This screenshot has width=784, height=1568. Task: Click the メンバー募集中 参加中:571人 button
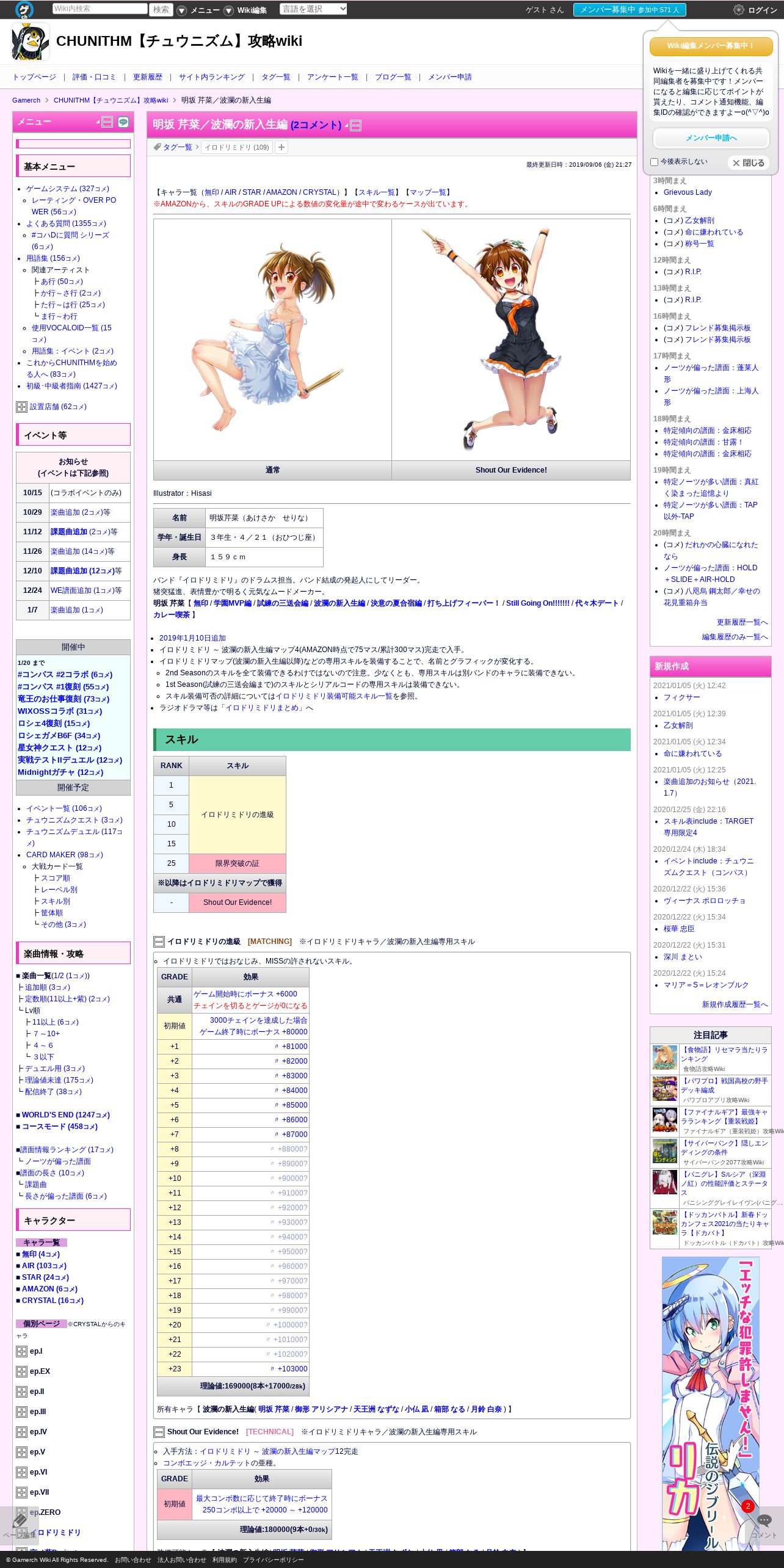click(x=630, y=10)
